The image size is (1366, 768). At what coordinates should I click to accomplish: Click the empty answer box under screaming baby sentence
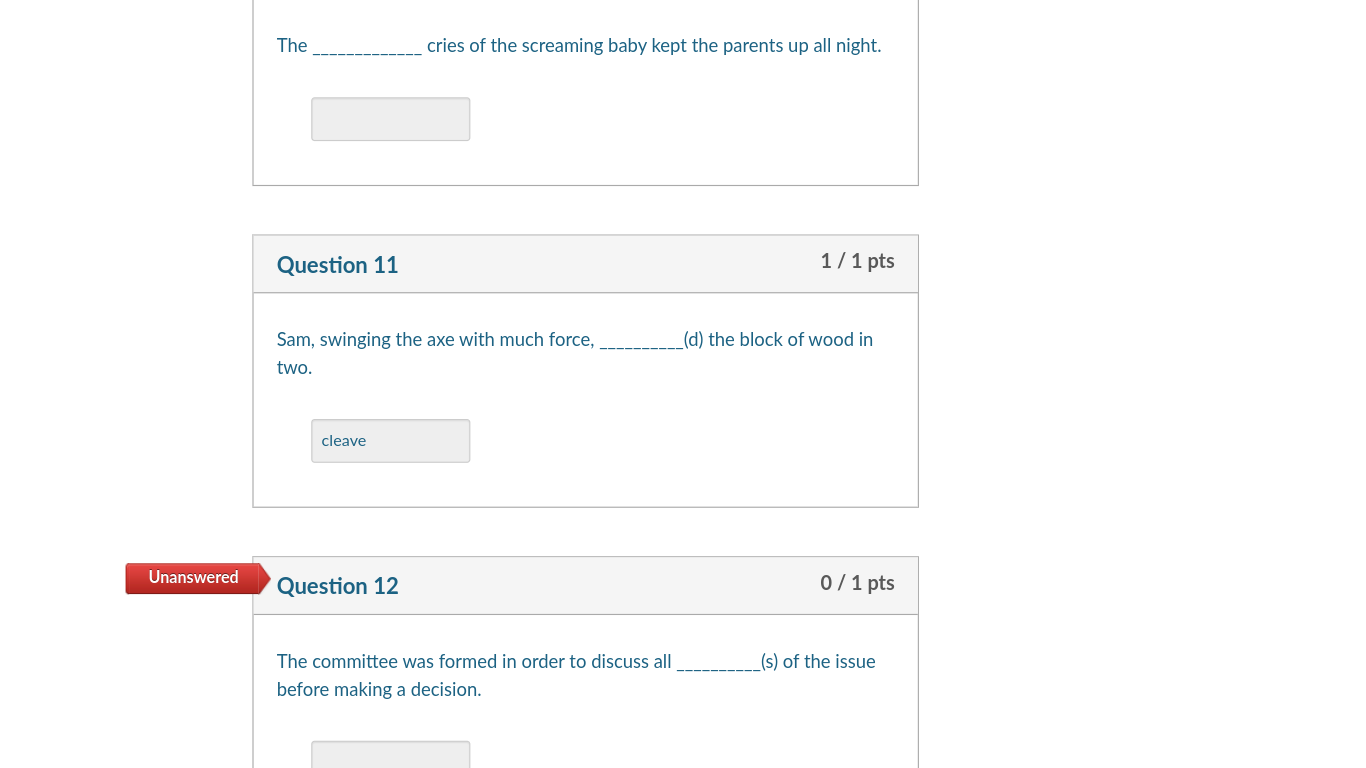[x=390, y=119]
